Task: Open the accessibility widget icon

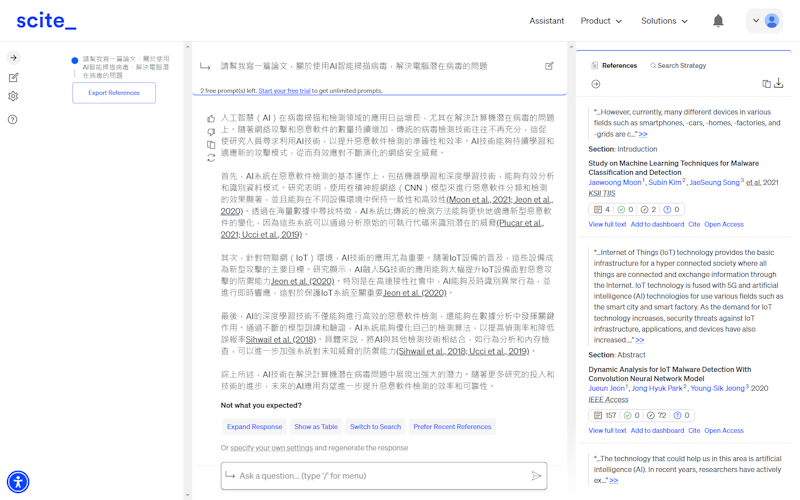Action: point(18,482)
